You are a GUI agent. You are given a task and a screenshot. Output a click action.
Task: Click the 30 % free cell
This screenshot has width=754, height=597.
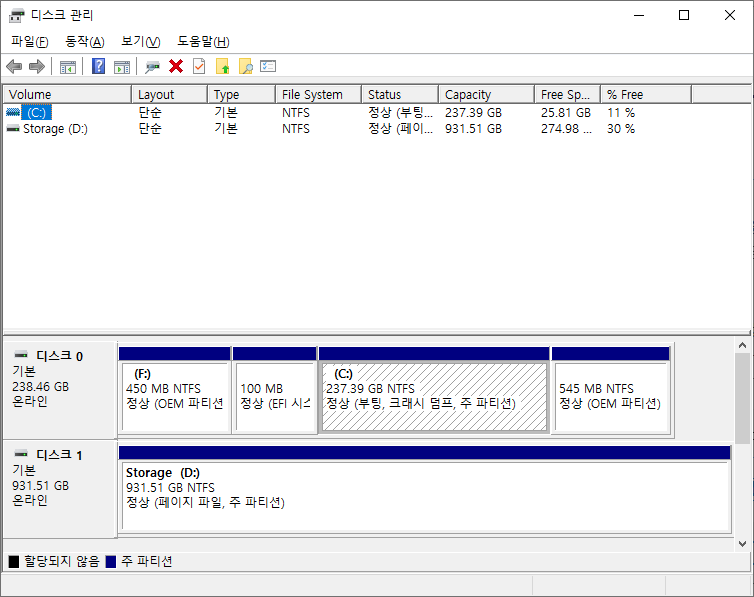(x=621, y=129)
